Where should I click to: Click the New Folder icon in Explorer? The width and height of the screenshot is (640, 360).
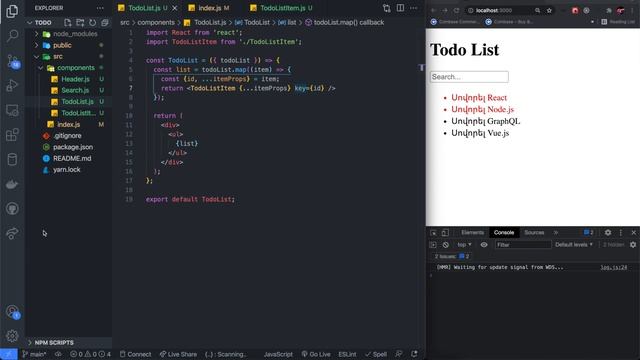80,22
